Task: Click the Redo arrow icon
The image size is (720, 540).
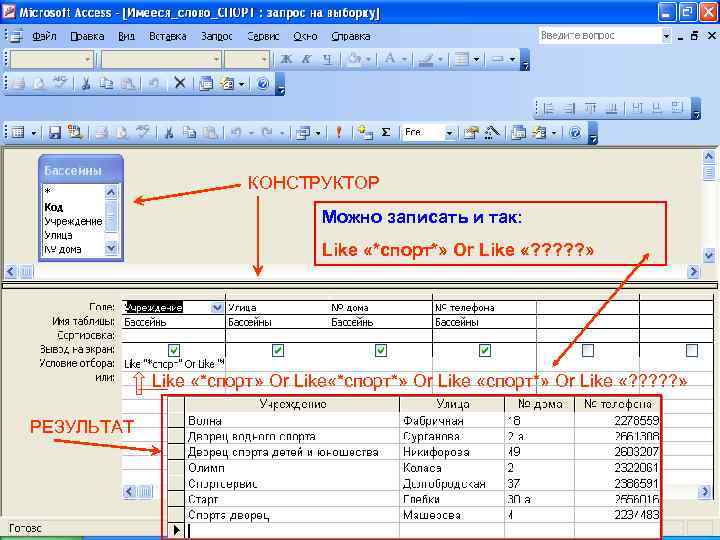Action: pyautogui.click(x=267, y=133)
